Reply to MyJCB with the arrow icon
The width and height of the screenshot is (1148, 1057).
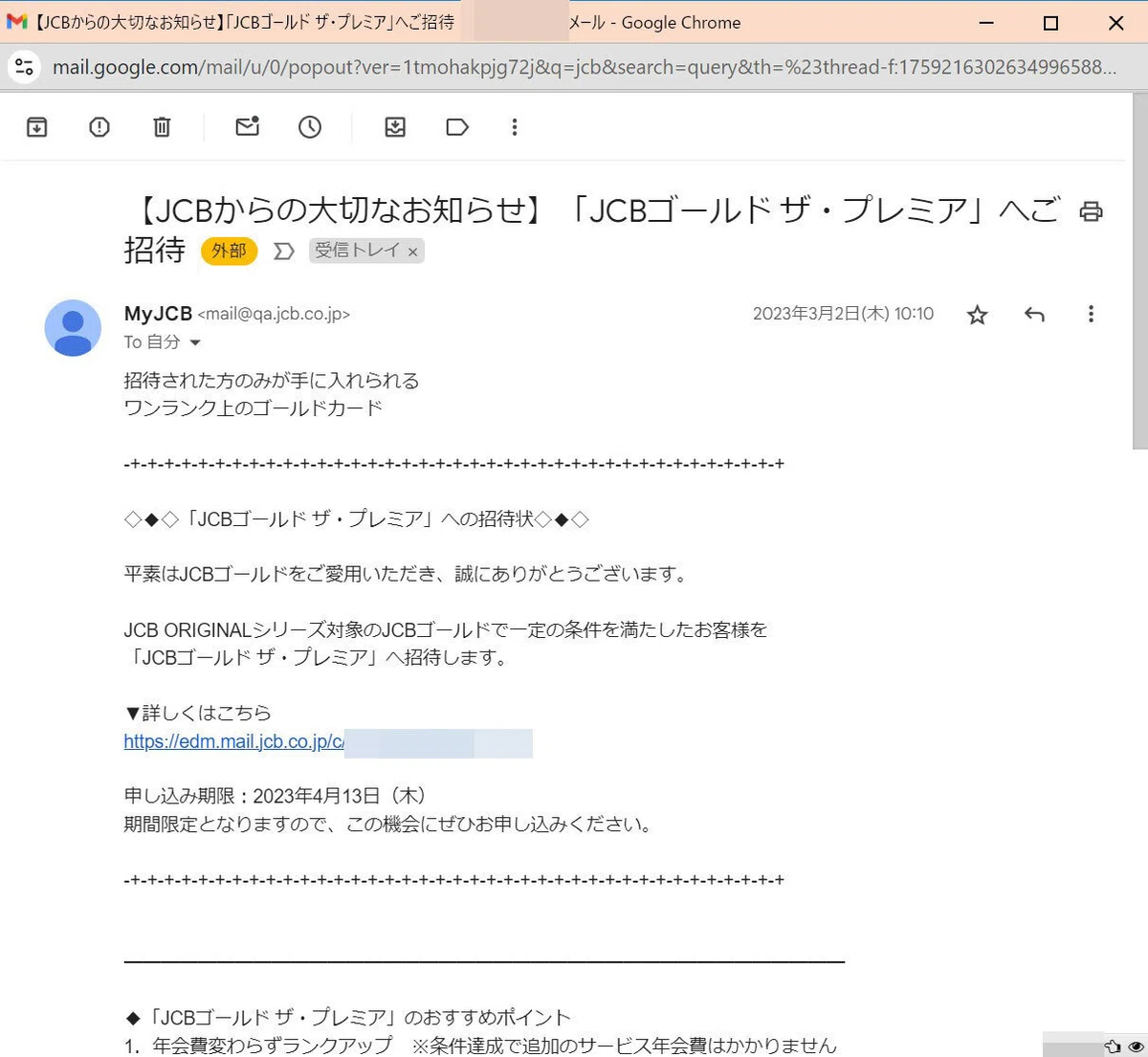pyautogui.click(x=1034, y=314)
